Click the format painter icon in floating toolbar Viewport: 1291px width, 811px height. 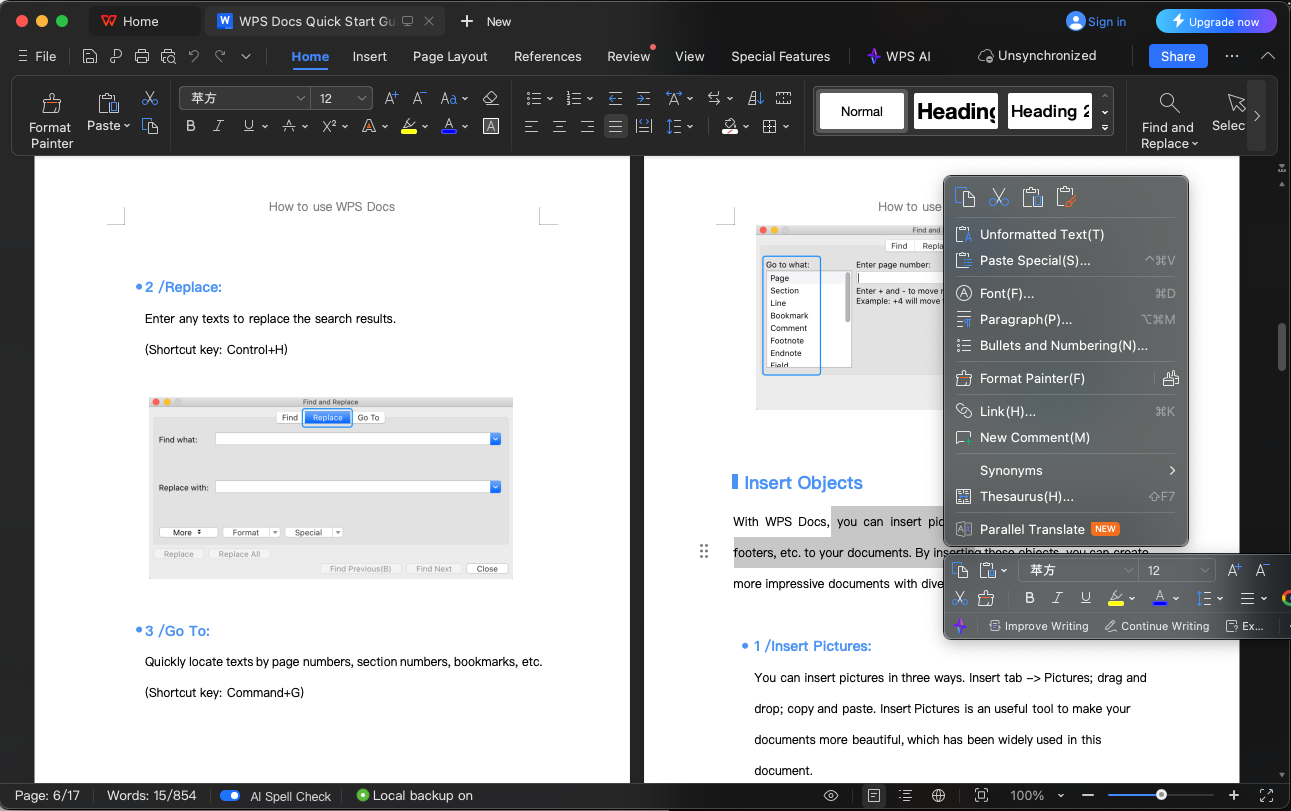tap(987, 598)
